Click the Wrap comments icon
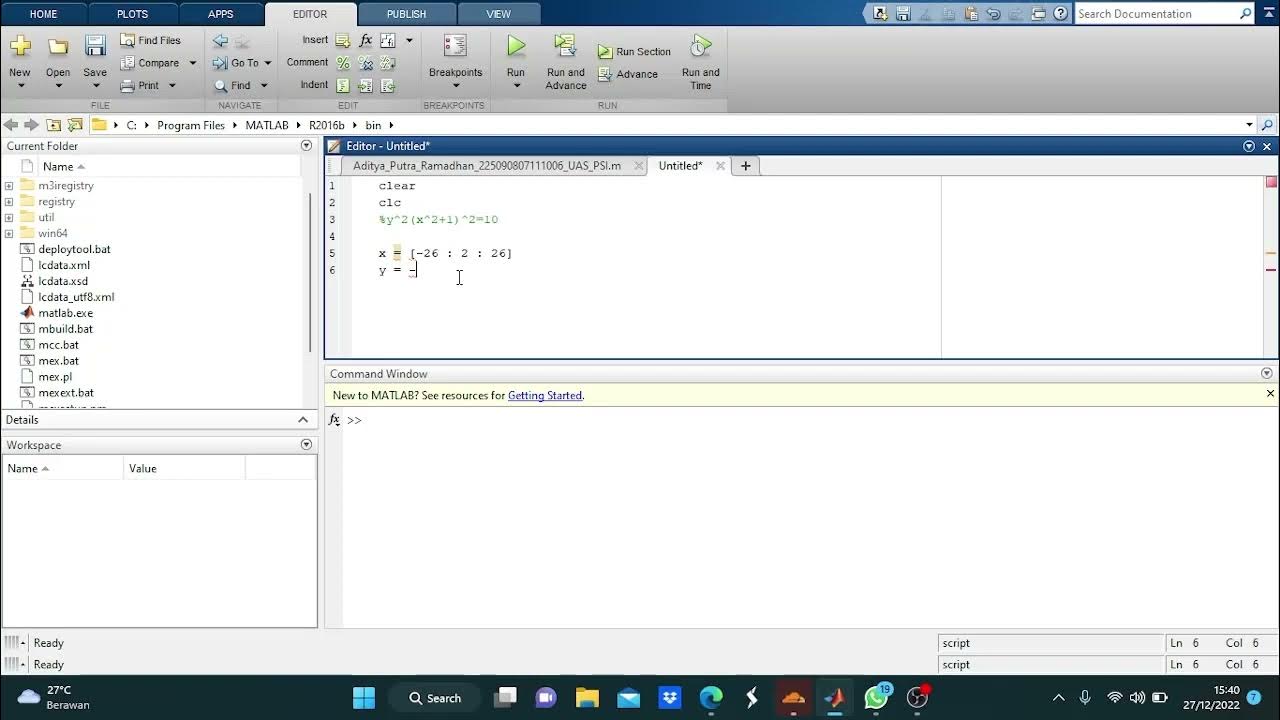Image resolution: width=1280 pixels, height=720 pixels. pyautogui.click(x=388, y=63)
